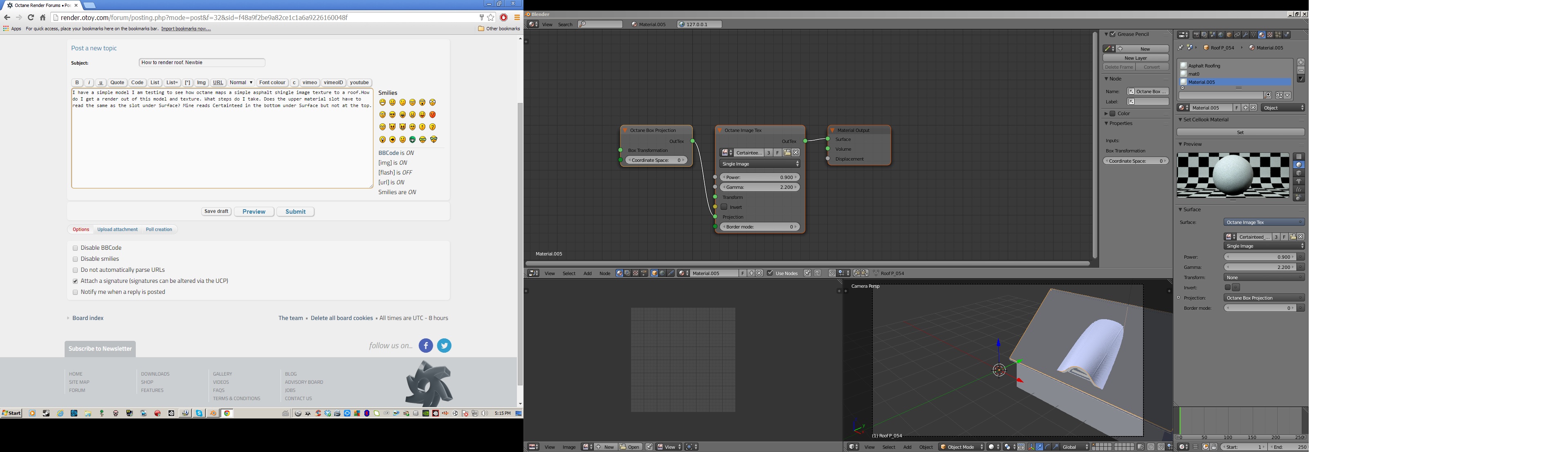Screen dimensions: 1568x452
Task: Select the Modifiers wrench properties tab
Action: pyautogui.click(x=1246, y=35)
